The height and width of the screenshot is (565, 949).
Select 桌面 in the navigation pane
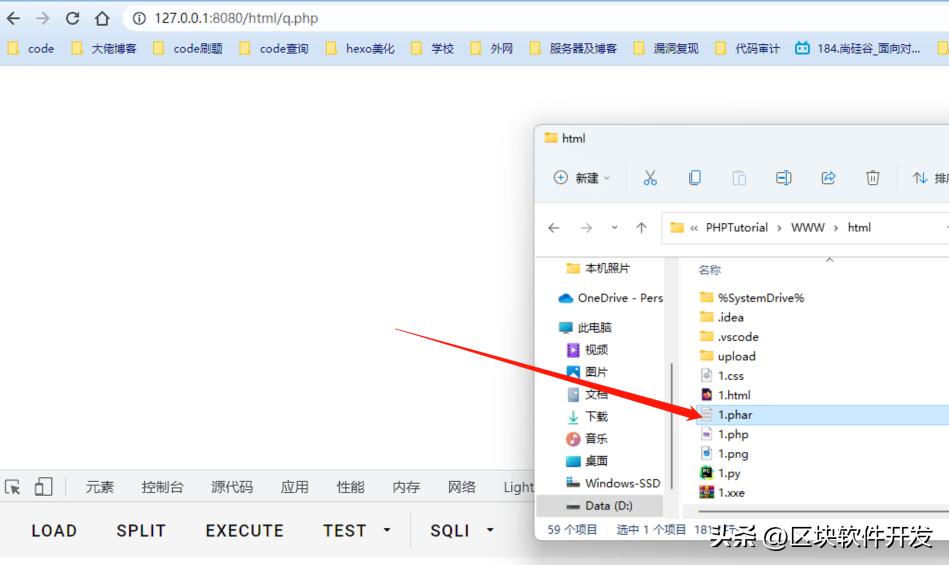(587, 461)
